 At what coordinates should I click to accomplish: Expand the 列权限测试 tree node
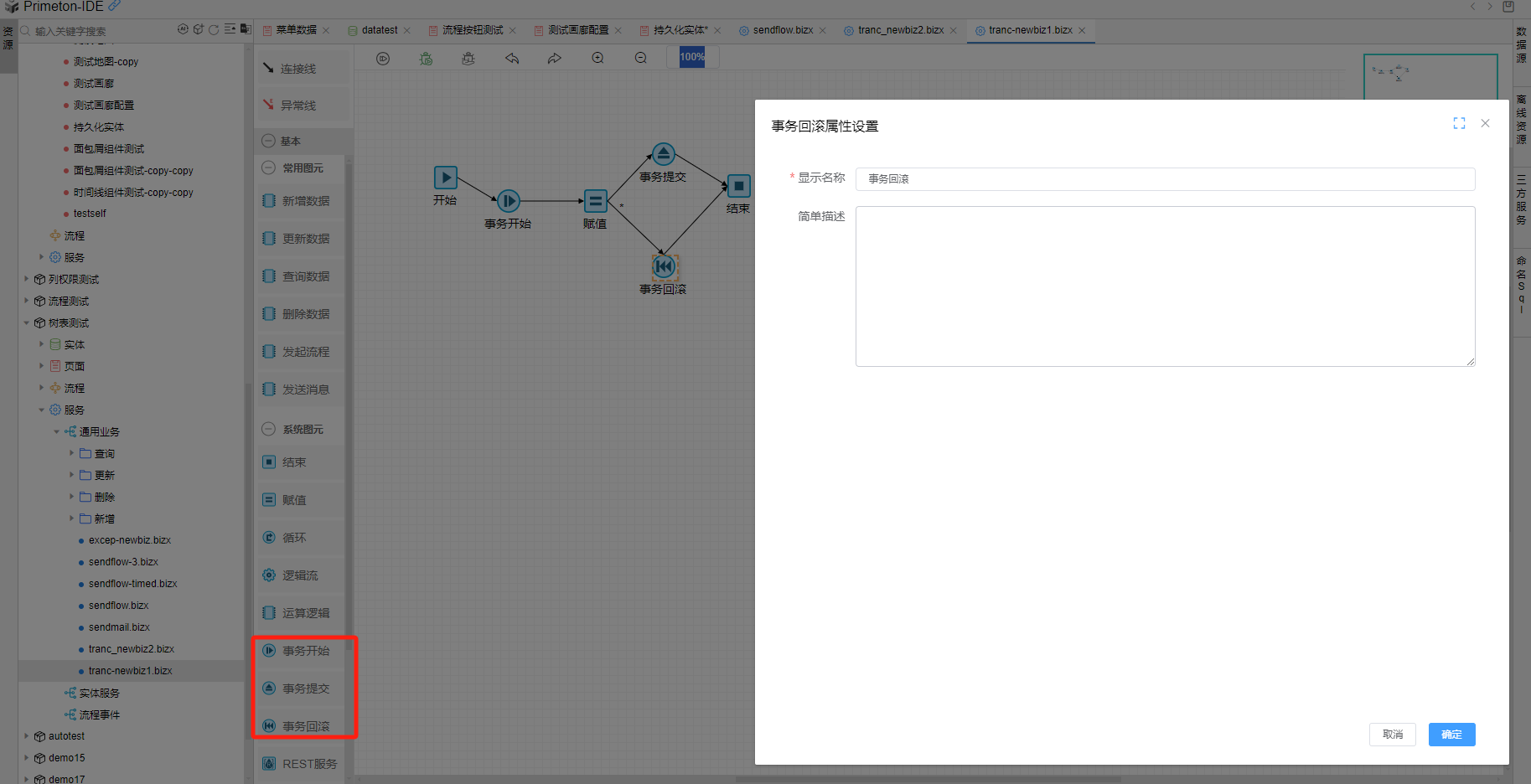tap(27, 279)
